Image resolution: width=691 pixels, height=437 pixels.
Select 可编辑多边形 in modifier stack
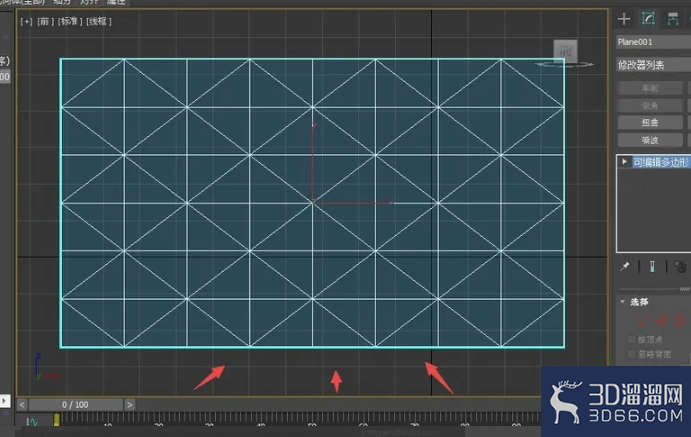pyautogui.click(x=661, y=162)
